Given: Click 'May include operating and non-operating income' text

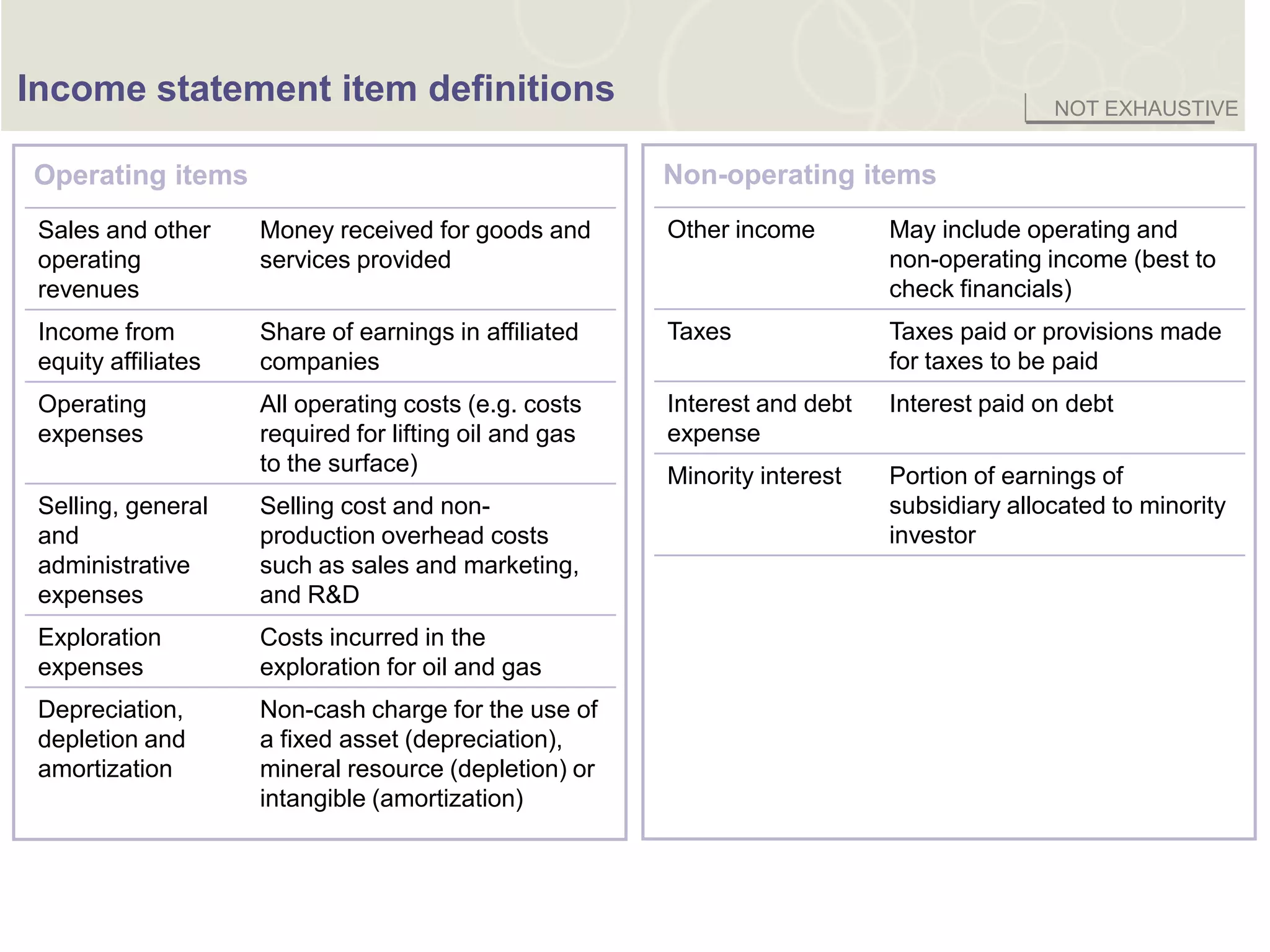Looking at the screenshot, I should [x=1052, y=259].
